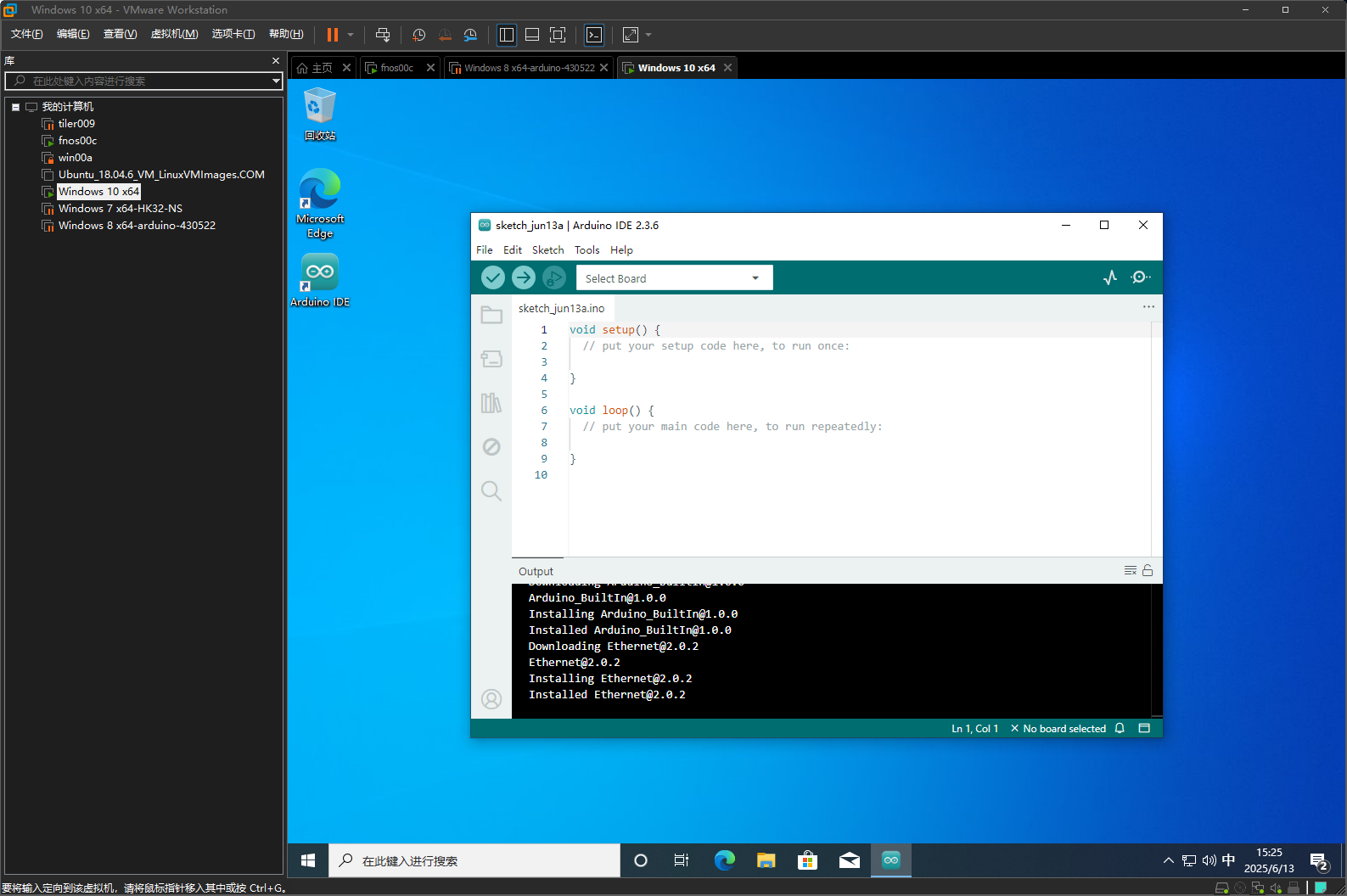Collapse the 我的计算机 tree node

pos(15,107)
